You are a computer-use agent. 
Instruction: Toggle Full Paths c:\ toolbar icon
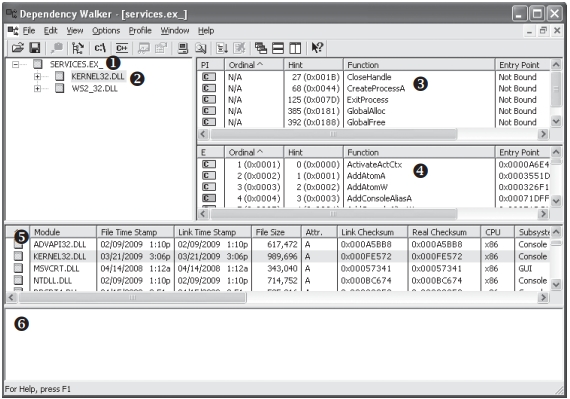100,48
